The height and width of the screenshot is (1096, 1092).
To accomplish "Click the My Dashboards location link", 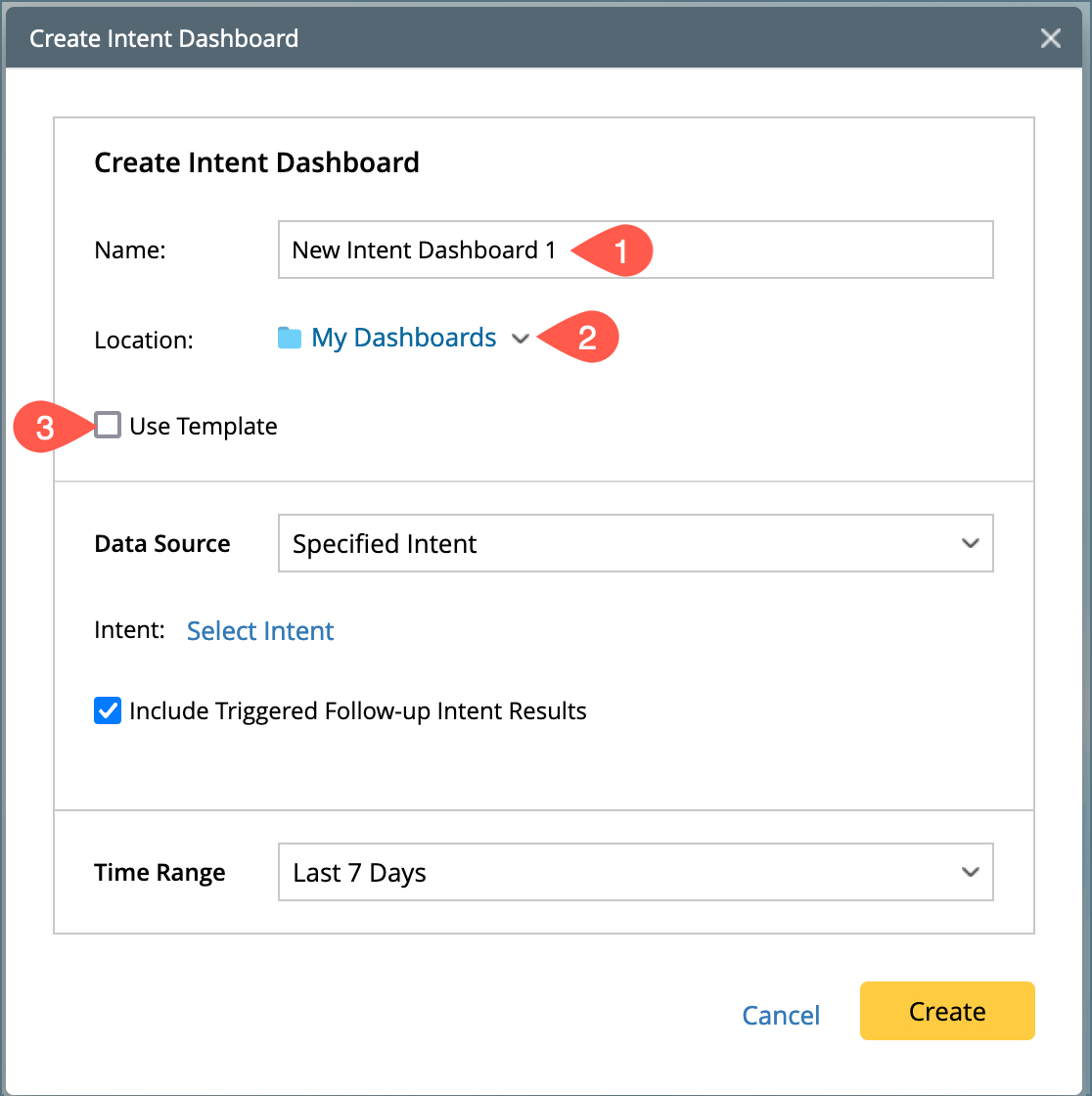I will pyautogui.click(x=403, y=339).
